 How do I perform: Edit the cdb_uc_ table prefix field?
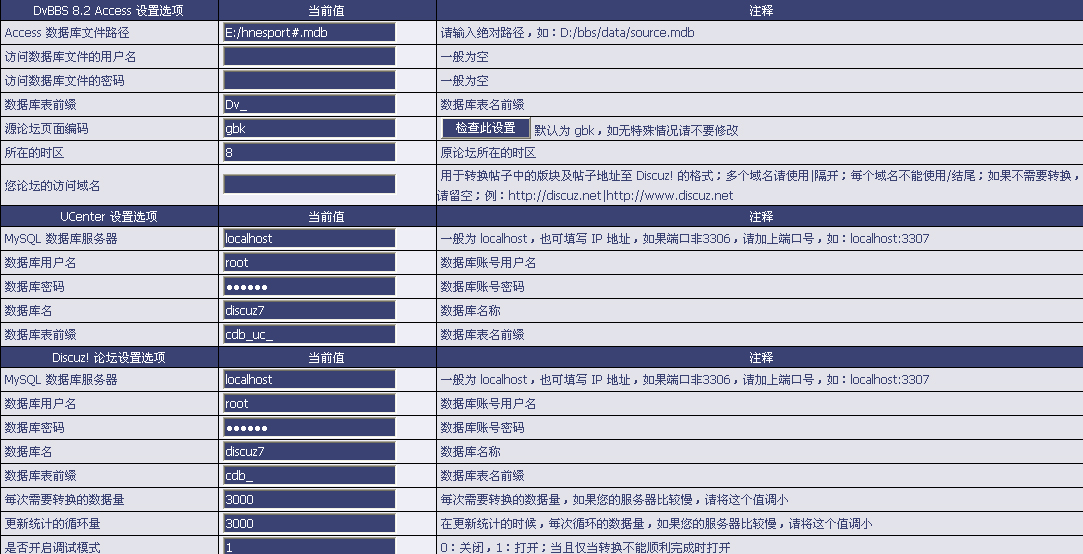coord(309,334)
